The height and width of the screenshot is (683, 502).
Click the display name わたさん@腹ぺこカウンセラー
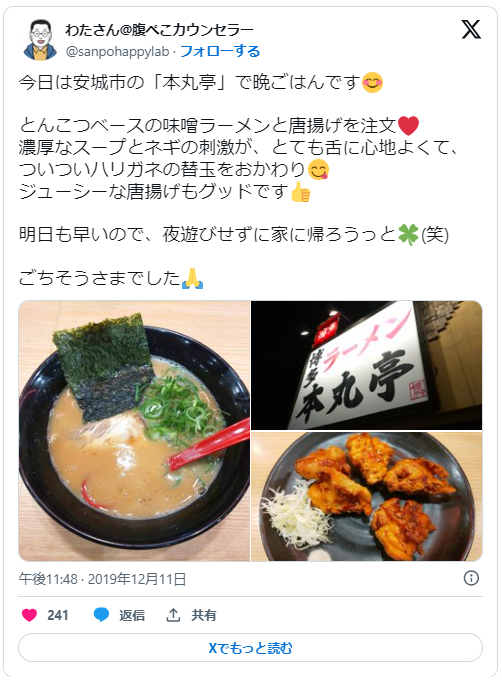click(x=159, y=30)
